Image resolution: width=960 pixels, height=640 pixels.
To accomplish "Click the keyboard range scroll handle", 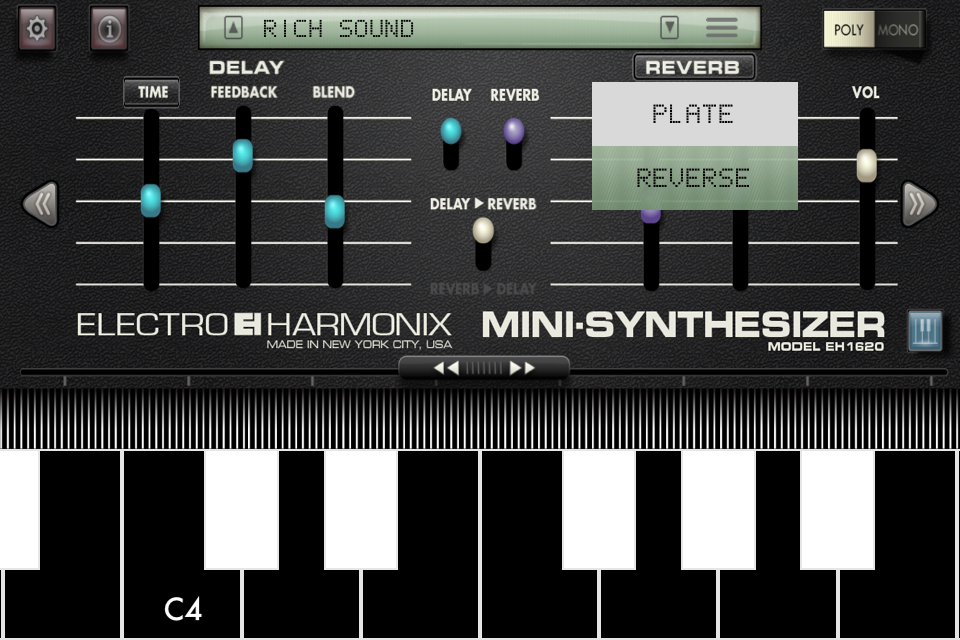I will pos(484,367).
